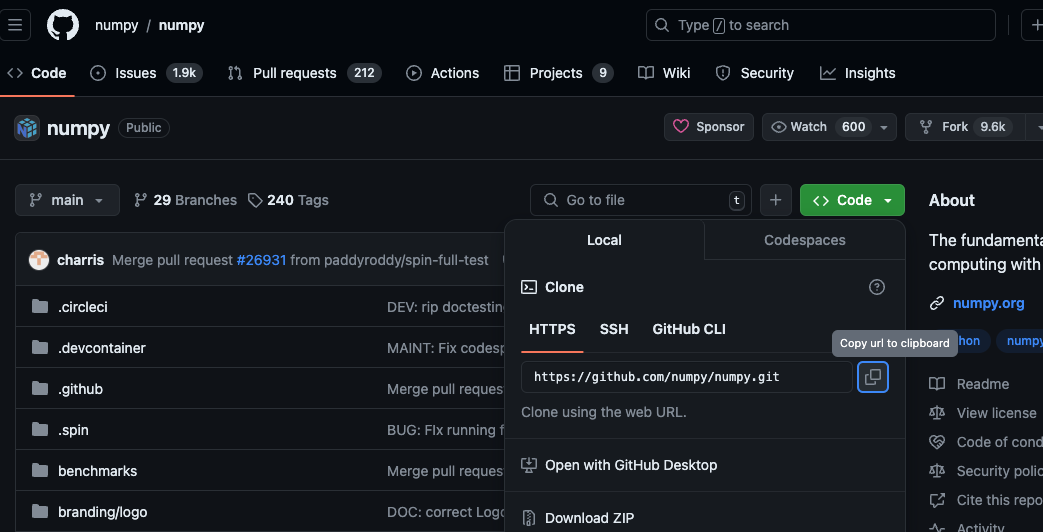Open the Wiki tab
This screenshot has height=532, width=1043.
664,73
